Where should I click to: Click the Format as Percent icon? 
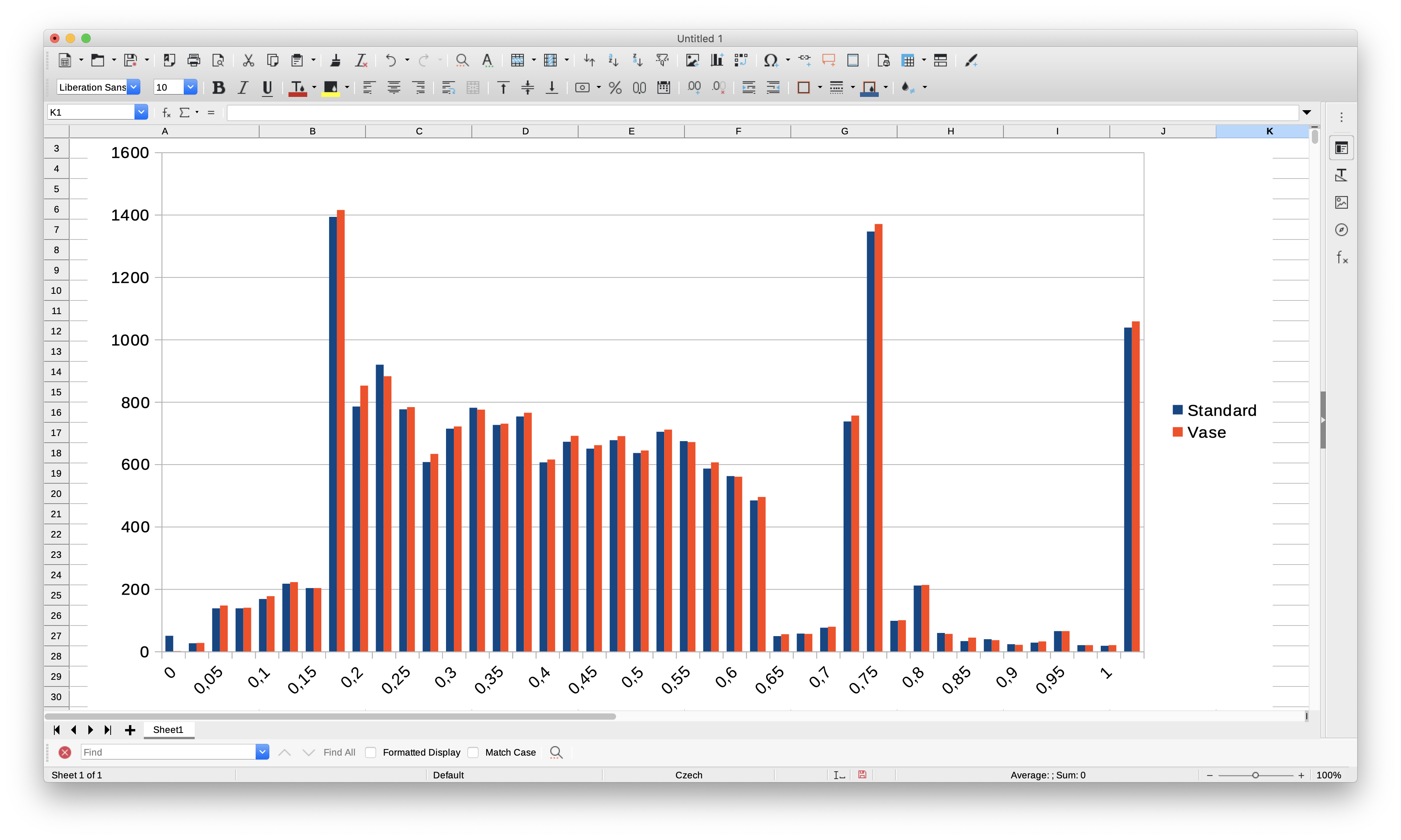tap(615, 87)
